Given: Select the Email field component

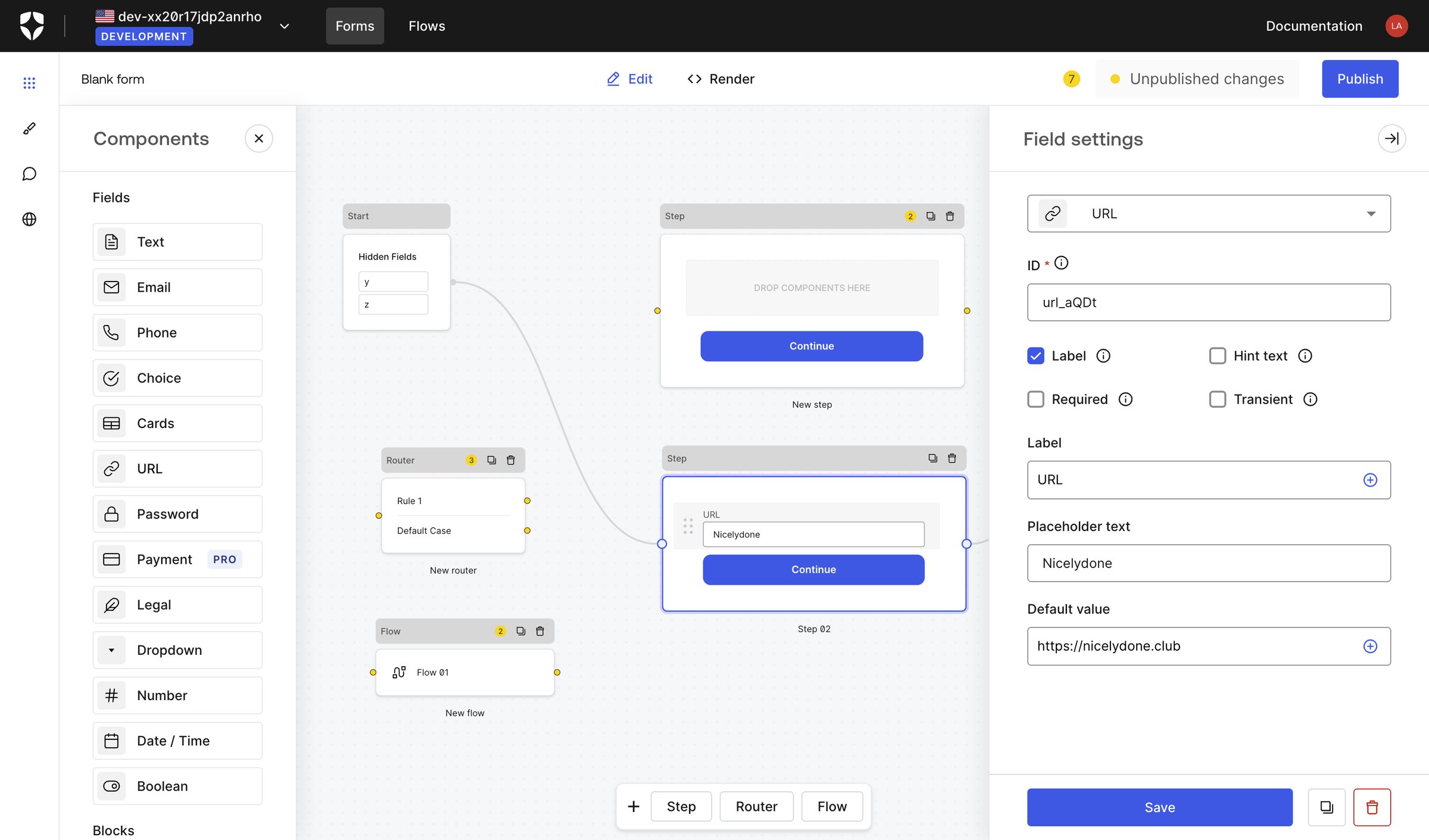Looking at the screenshot, I should pyautogui.click(x=177, y=287).
